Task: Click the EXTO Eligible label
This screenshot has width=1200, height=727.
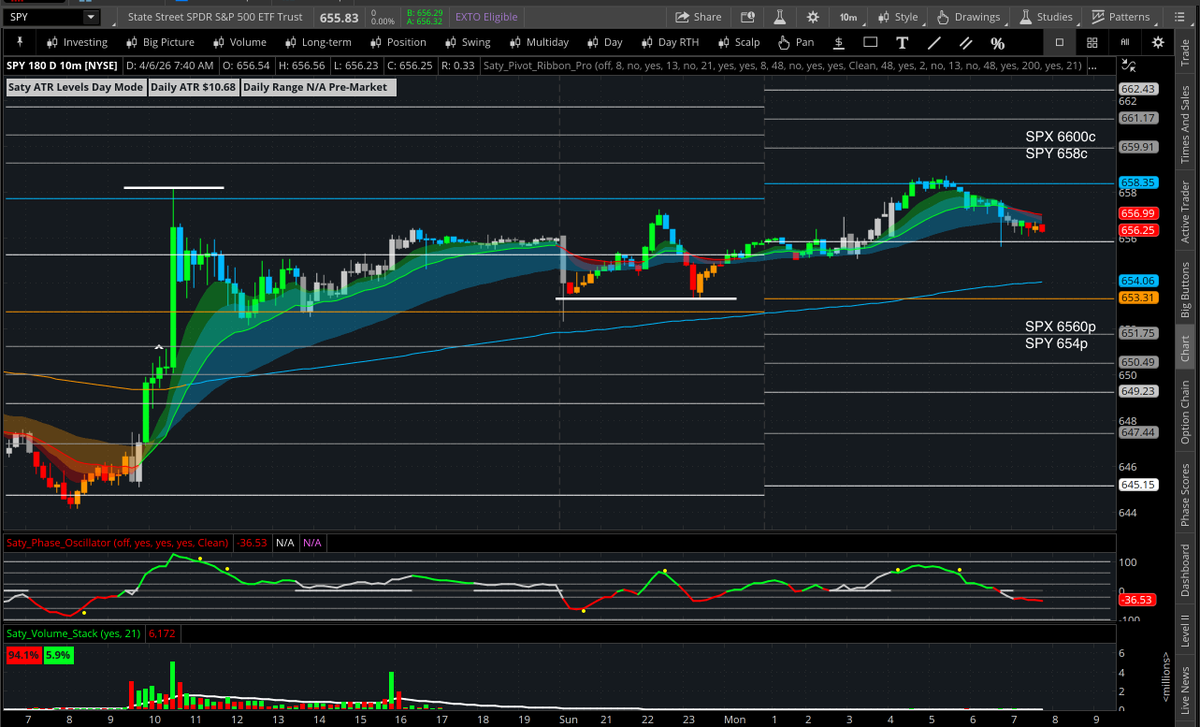Action: (x=485, y=17)
